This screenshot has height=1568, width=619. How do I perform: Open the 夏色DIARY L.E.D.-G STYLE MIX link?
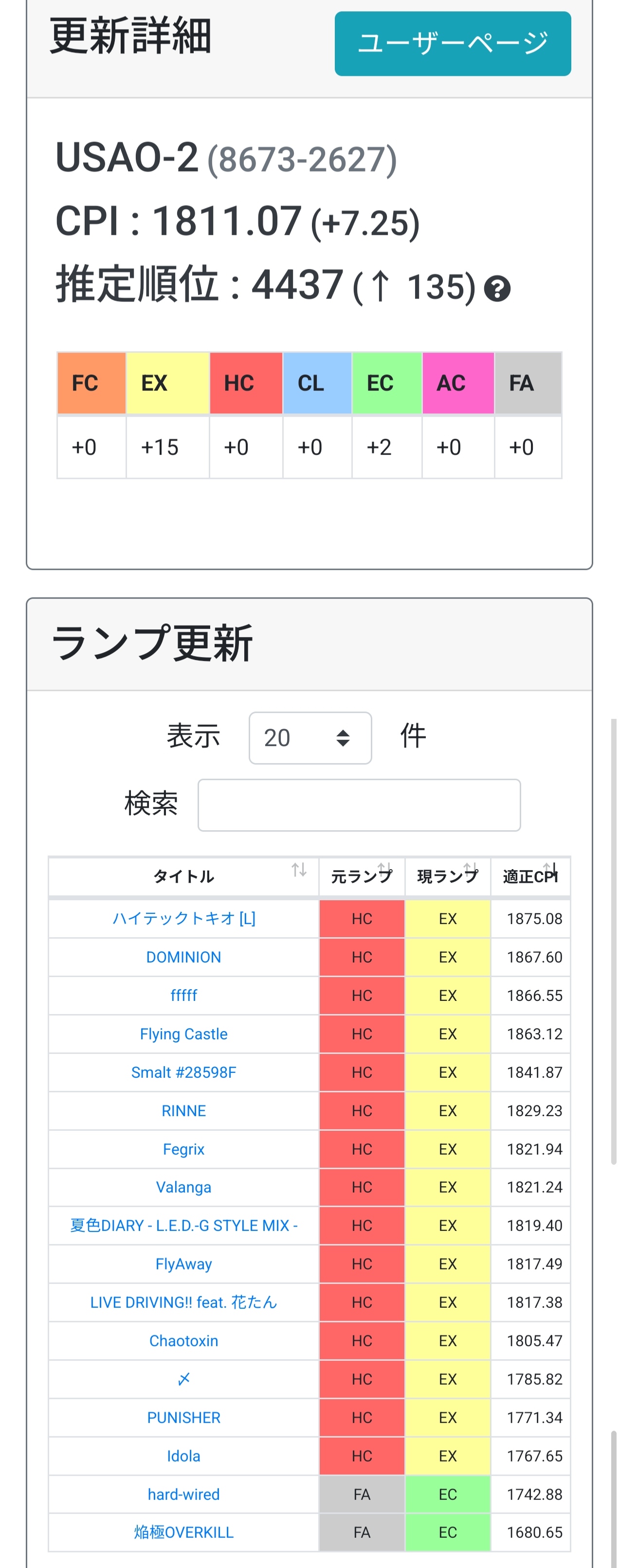(x=183, y=1225)
